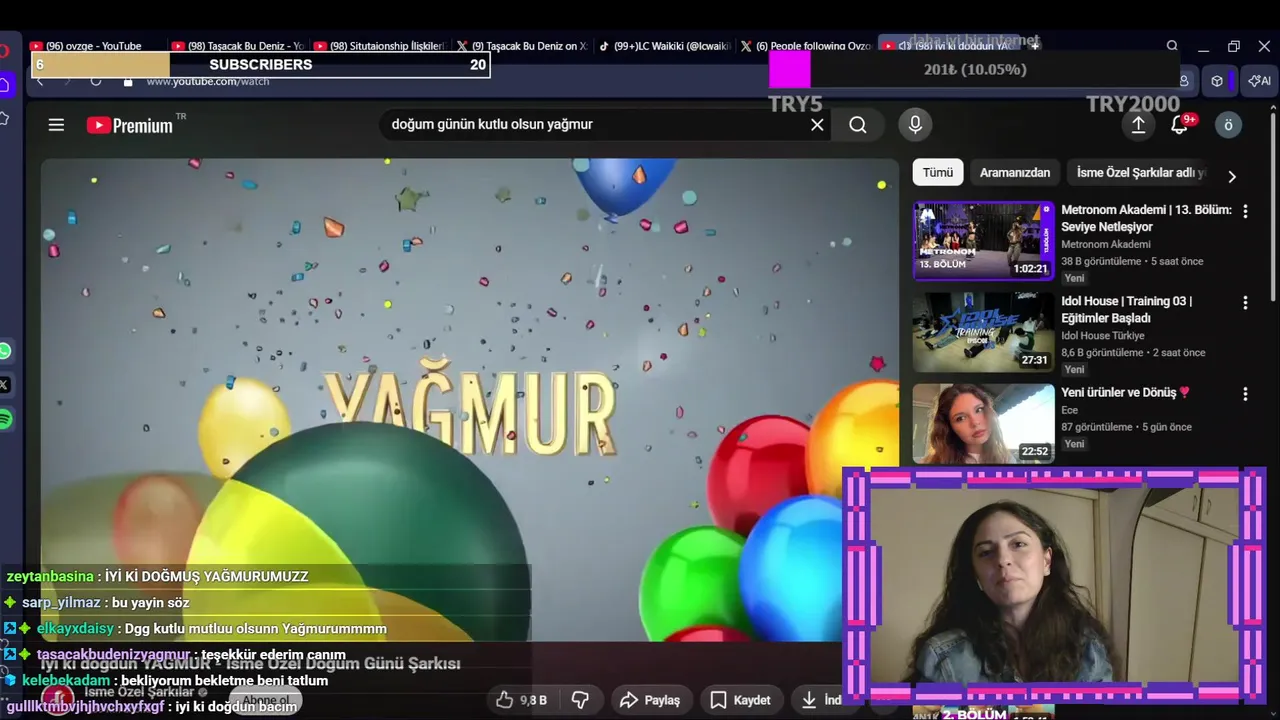Switch to ovzge - YouTube browser tab
Viewport: 1280px width, 720px height.
pyautogui.click(x=95, y=46)
